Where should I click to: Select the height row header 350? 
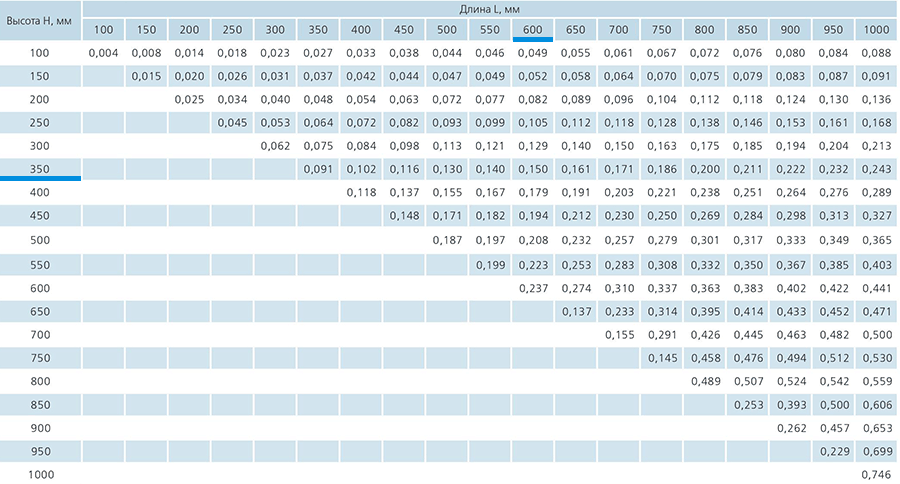(40, 169)
